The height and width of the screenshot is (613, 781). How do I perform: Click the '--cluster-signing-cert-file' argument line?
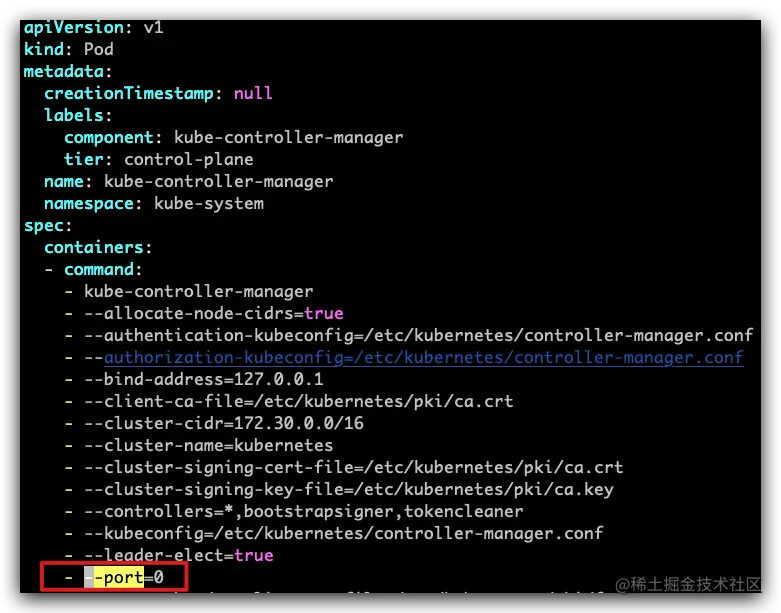tap(354, 467)
